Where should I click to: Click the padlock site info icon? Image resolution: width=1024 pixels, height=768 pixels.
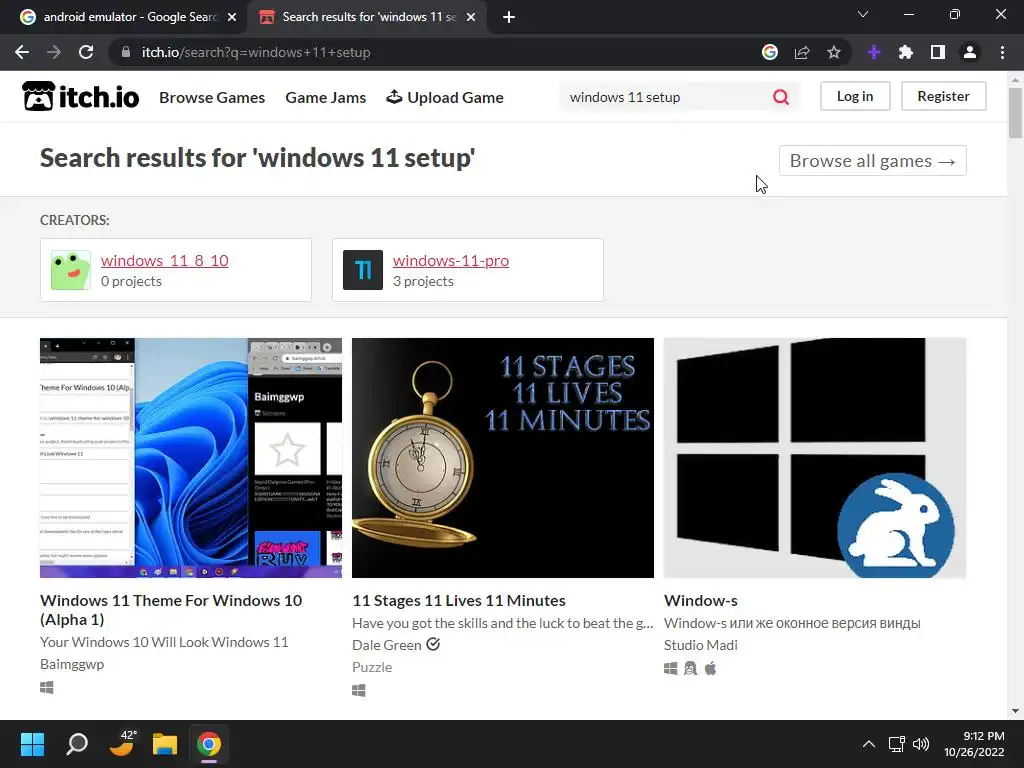click(125, 52)
